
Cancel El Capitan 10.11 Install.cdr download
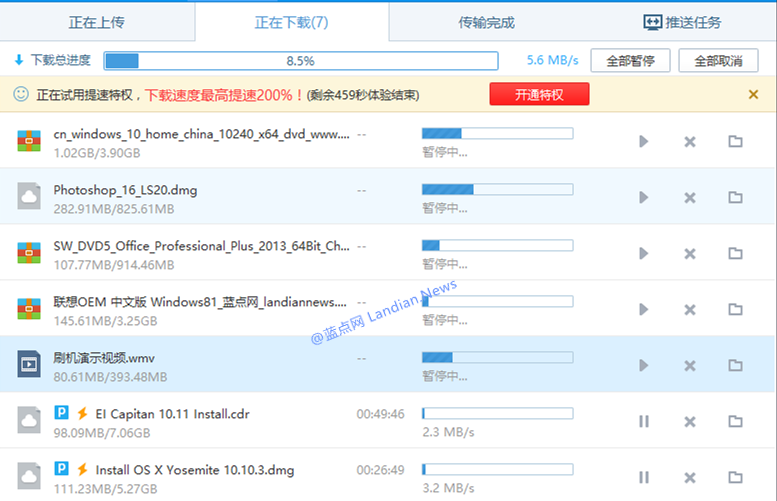pos(690,422)
